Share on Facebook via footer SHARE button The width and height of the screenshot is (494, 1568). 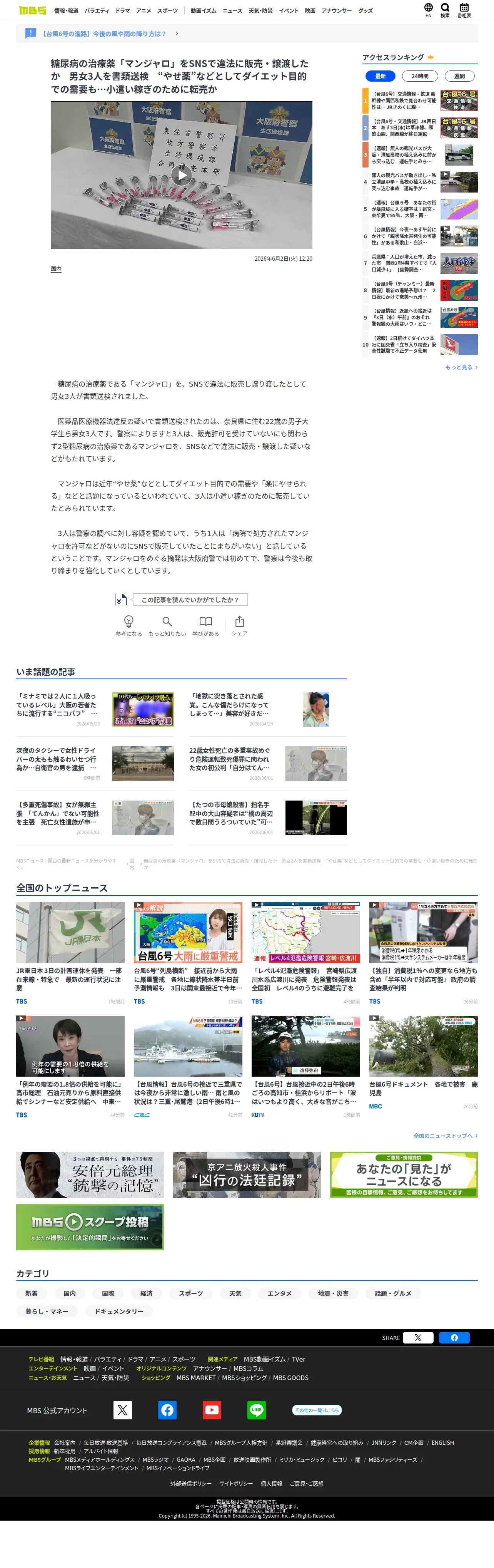[454, 1337]
